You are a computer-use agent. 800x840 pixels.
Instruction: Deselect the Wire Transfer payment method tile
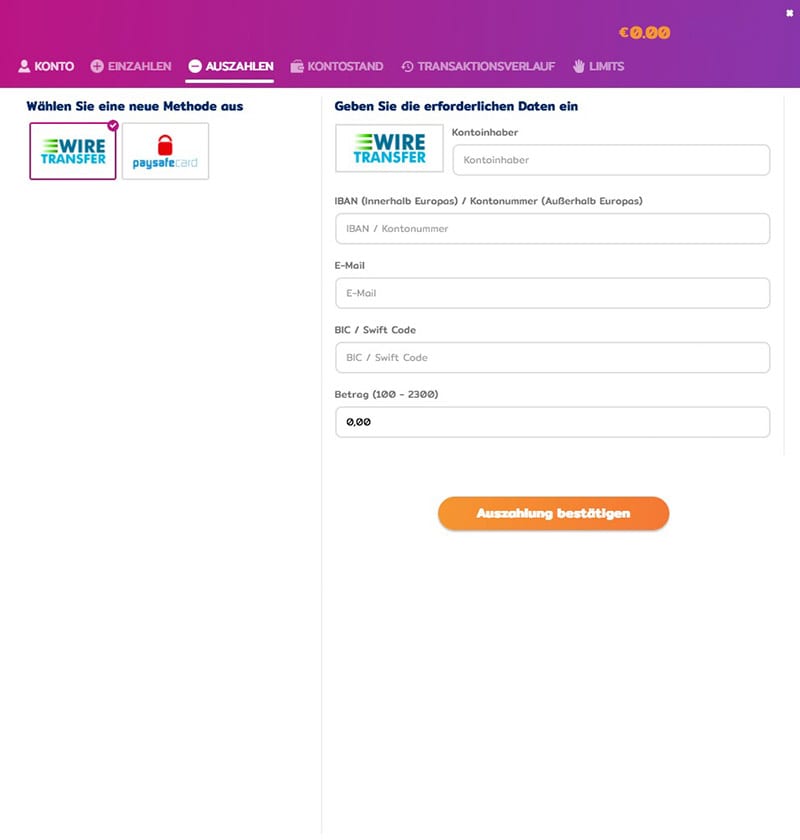71,151
